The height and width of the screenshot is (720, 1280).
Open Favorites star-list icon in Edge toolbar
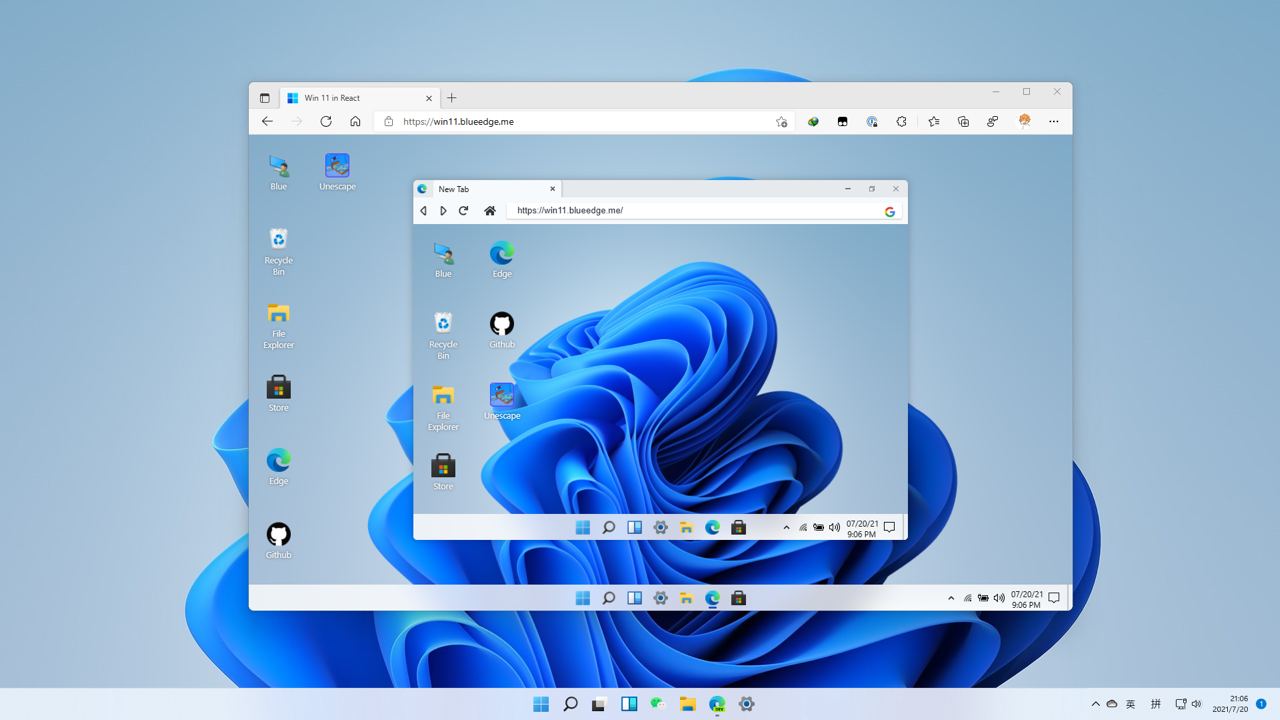[933, 121]
